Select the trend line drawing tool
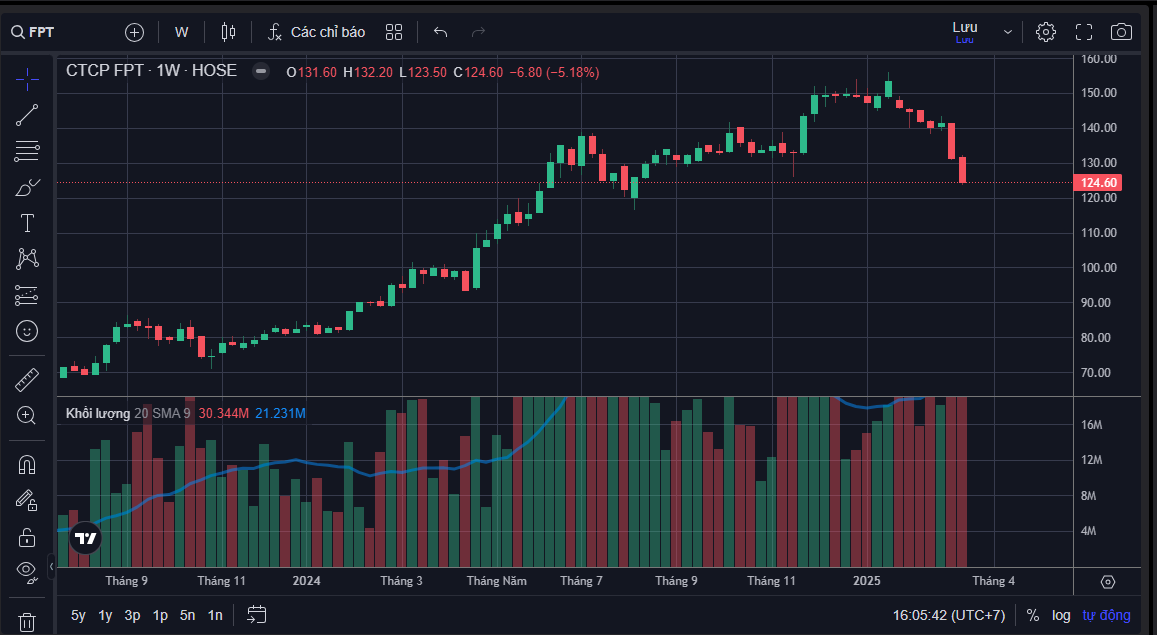 27,115
